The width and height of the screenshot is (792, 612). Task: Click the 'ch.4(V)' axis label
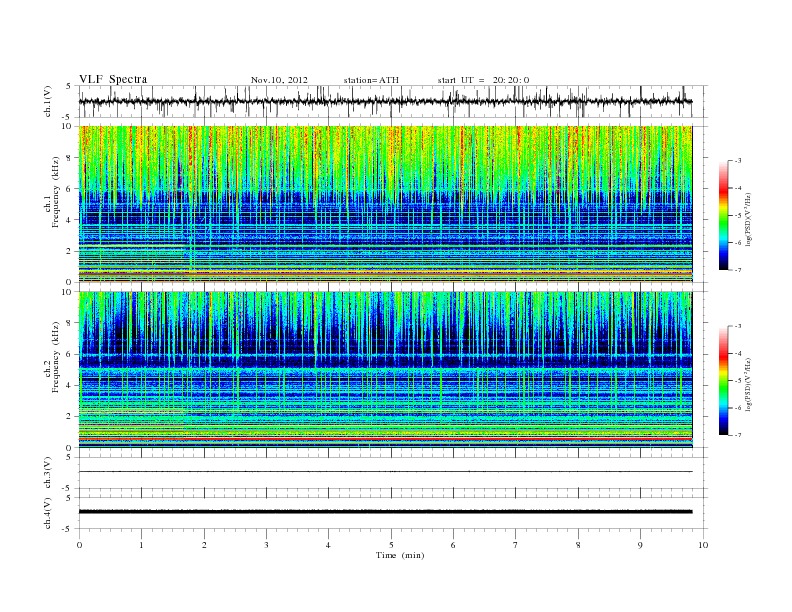48,514
